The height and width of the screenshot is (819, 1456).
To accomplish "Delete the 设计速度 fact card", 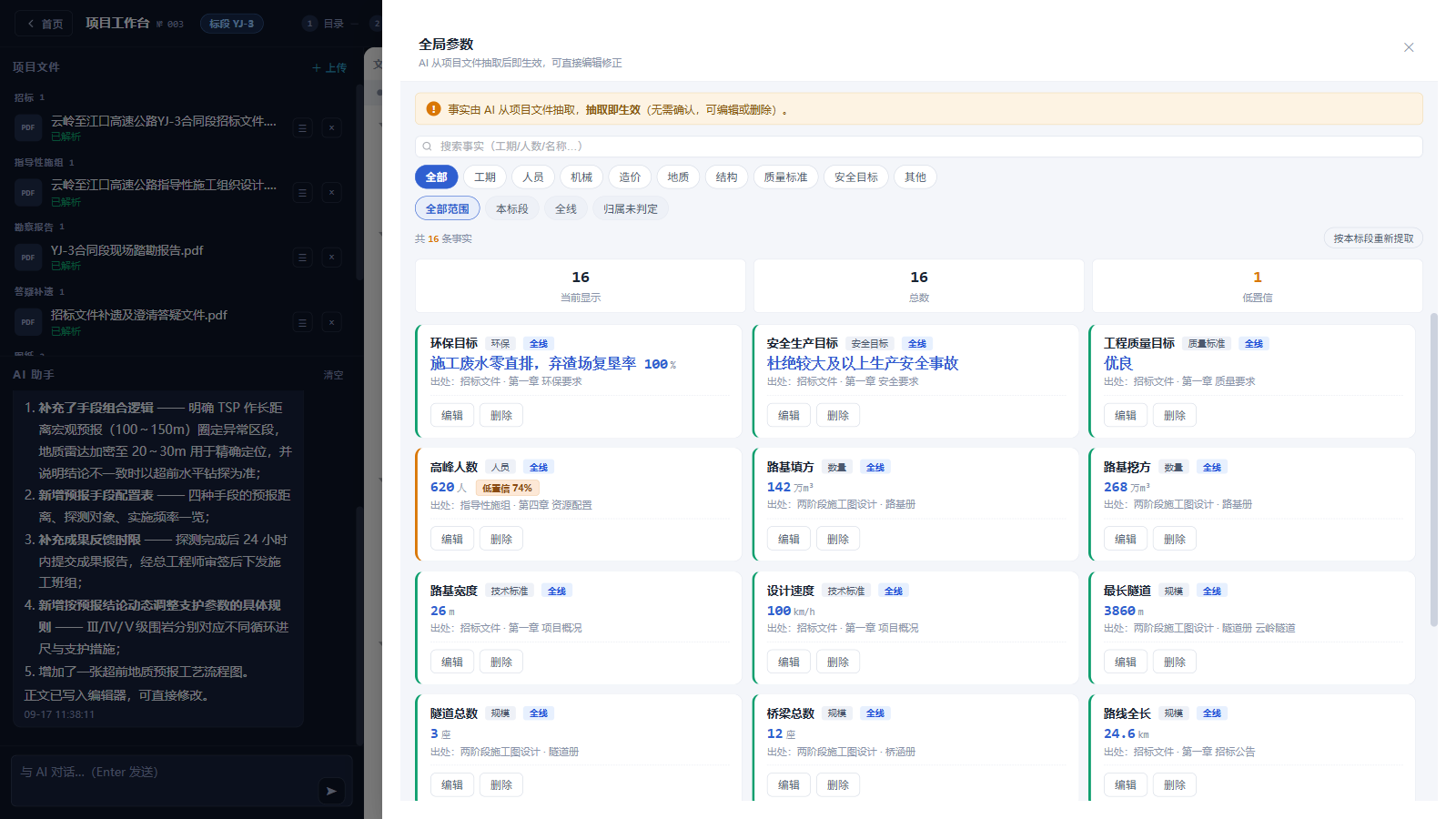I will coord(838,662).
